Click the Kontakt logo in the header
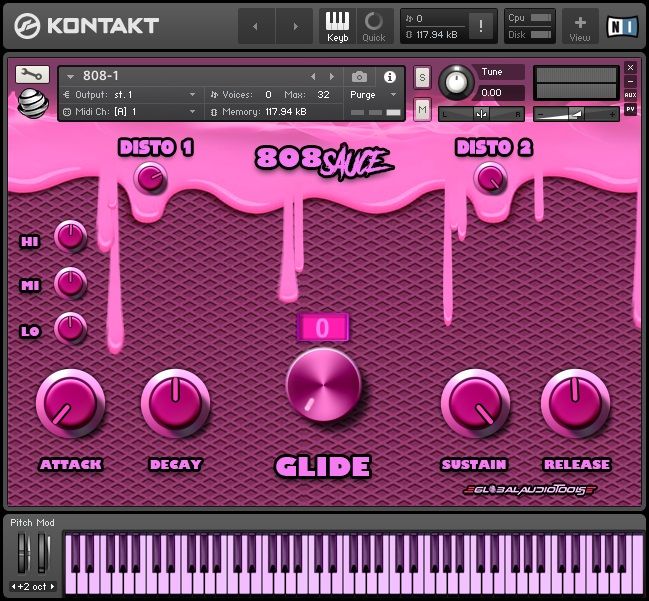The image size is (649, 601). point(87,26)
